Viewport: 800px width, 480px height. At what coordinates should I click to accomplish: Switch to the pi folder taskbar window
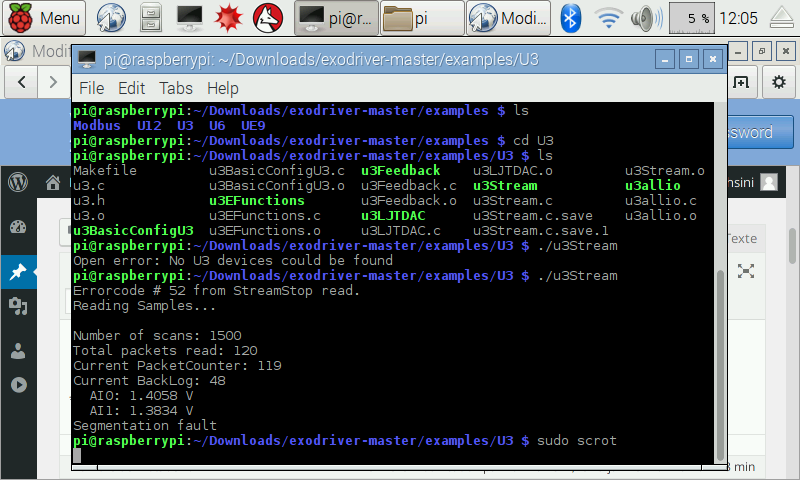click(x=422, y=18)
